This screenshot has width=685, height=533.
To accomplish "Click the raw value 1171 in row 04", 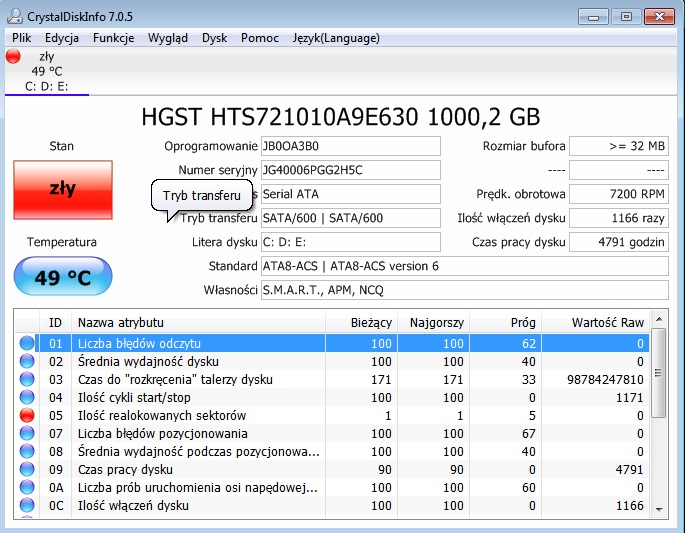I will coord(630,397).
